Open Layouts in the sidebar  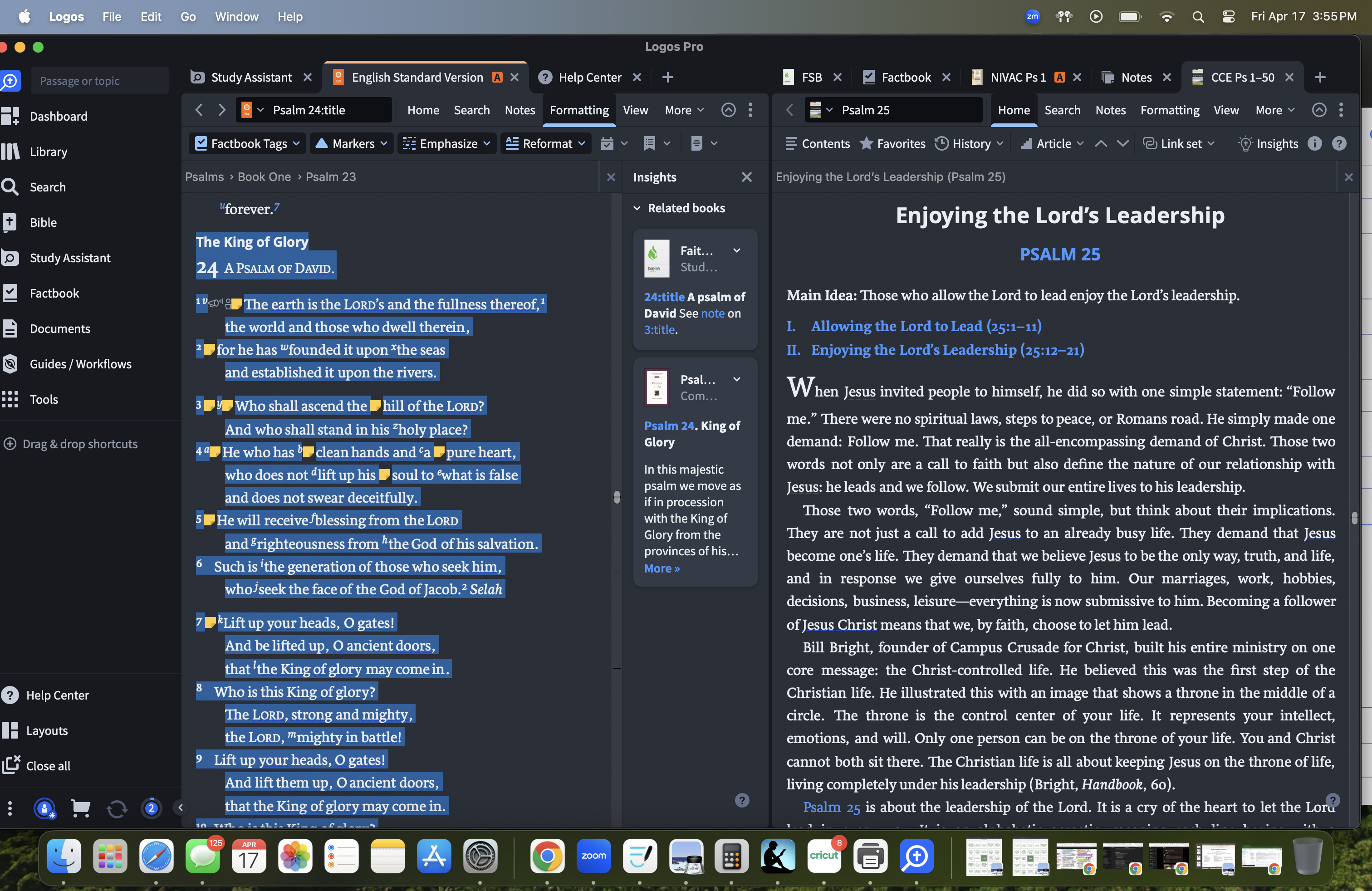(x=34, y=730)
